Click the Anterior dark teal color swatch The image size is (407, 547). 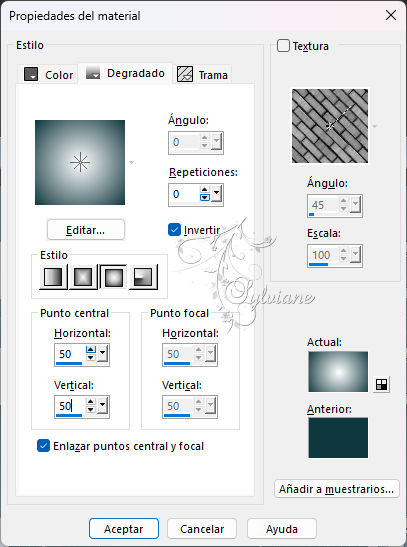pyautogui.click(x=338, y=437)
